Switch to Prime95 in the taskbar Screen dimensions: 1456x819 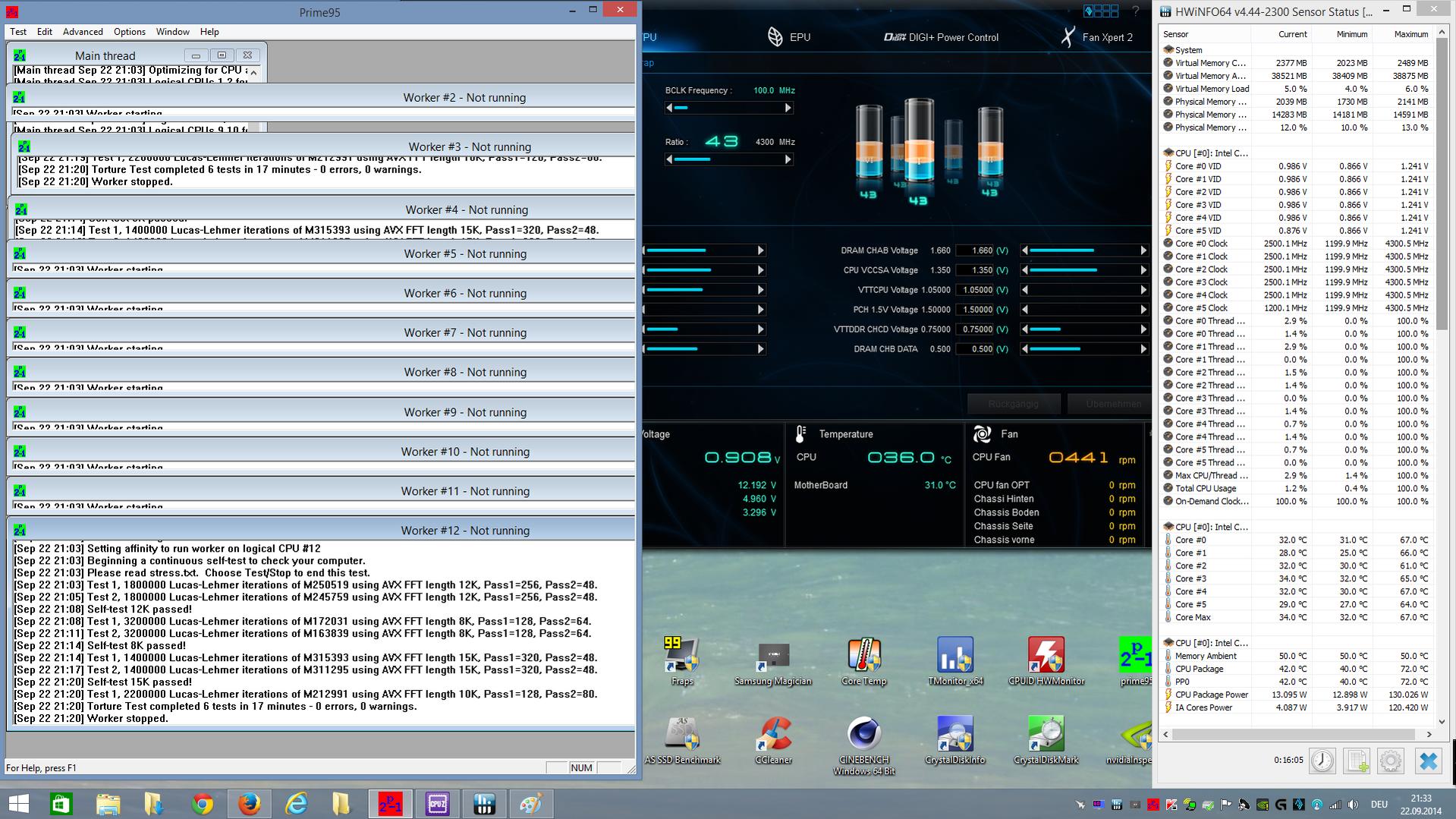click(390, 804)
